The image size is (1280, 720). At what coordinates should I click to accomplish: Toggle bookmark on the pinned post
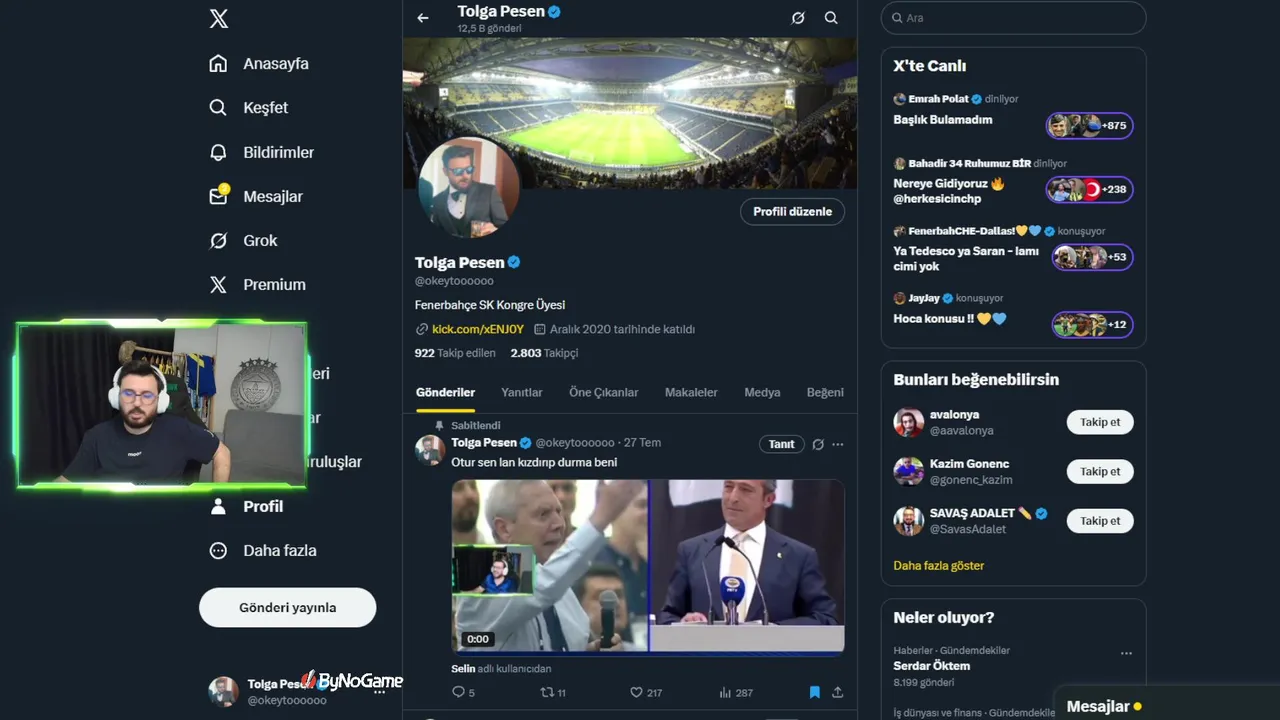point(814,692)
